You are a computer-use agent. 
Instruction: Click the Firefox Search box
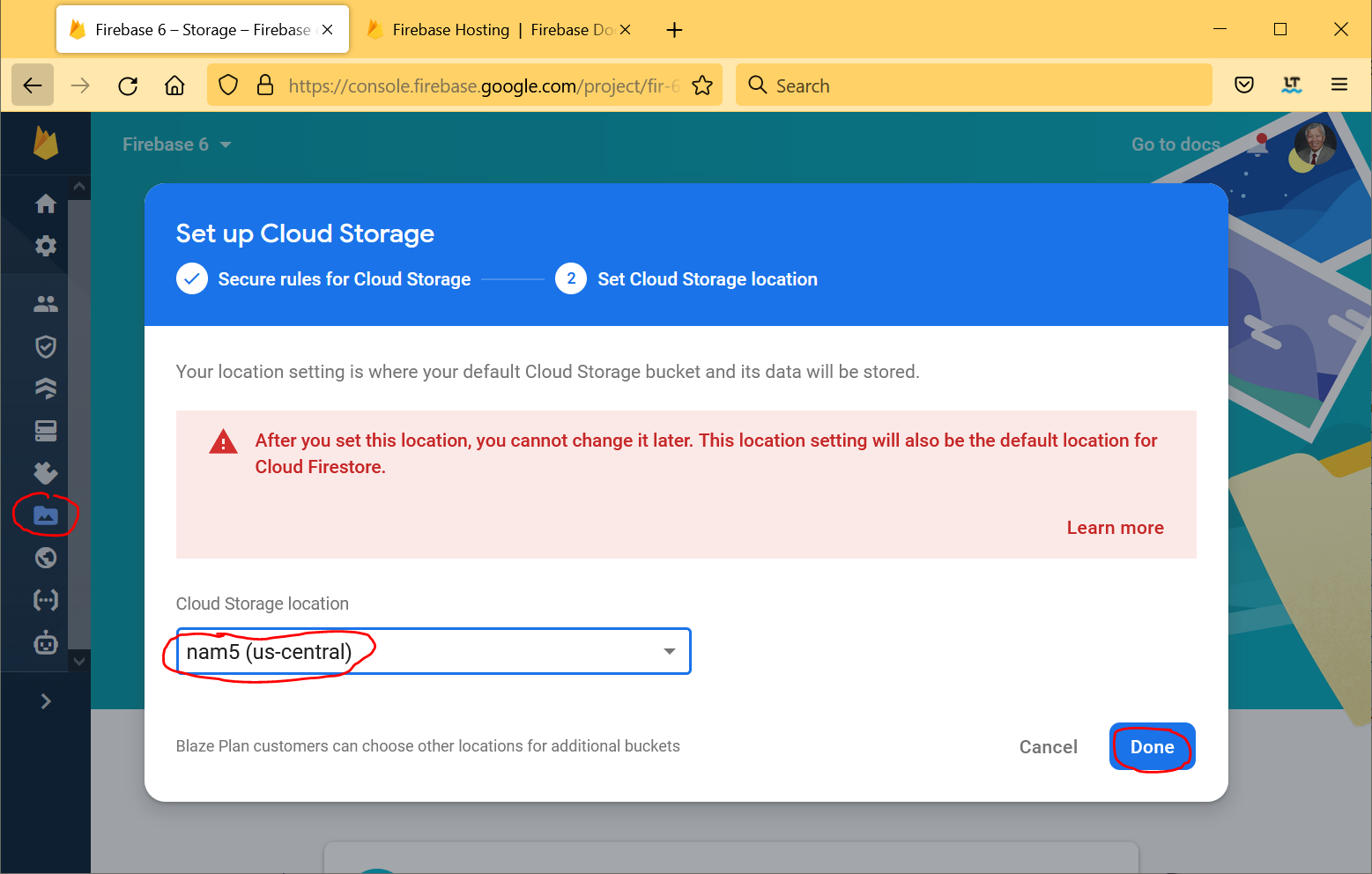[x=974, y=85]
